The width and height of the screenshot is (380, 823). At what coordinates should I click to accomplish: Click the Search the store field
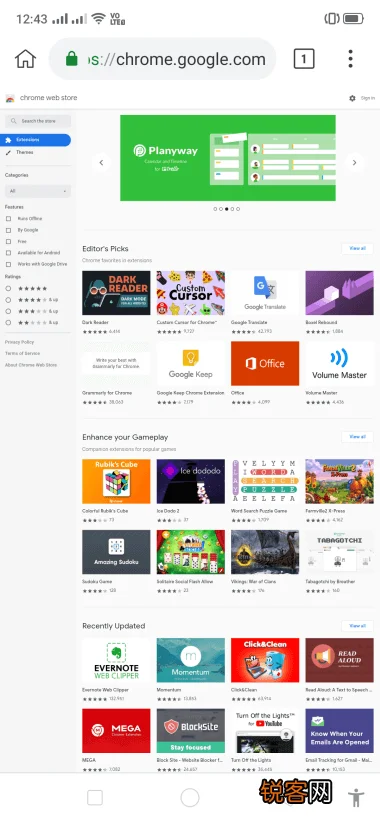point(38,121)
